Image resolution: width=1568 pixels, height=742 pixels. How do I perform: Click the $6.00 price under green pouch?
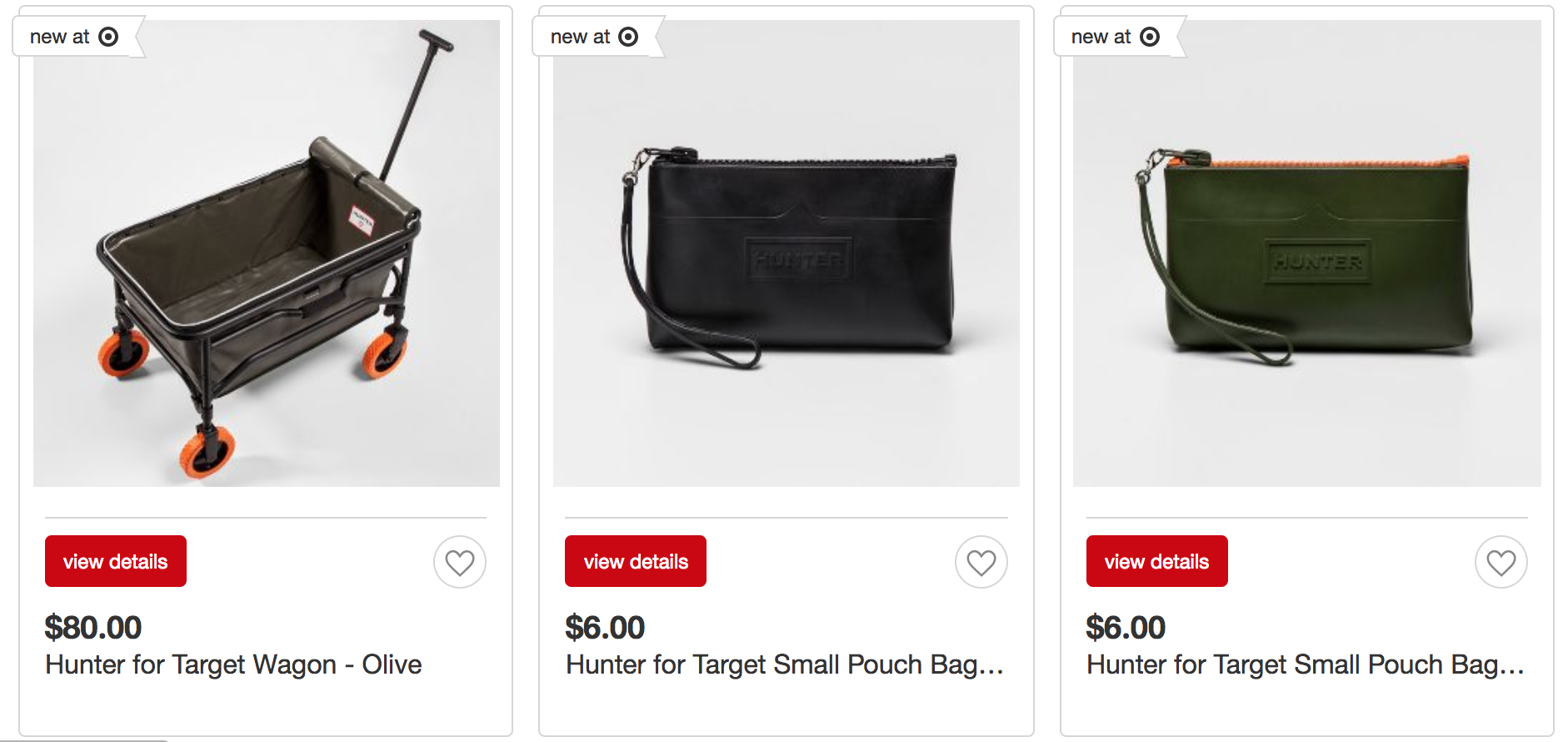tap(1126, 627)
